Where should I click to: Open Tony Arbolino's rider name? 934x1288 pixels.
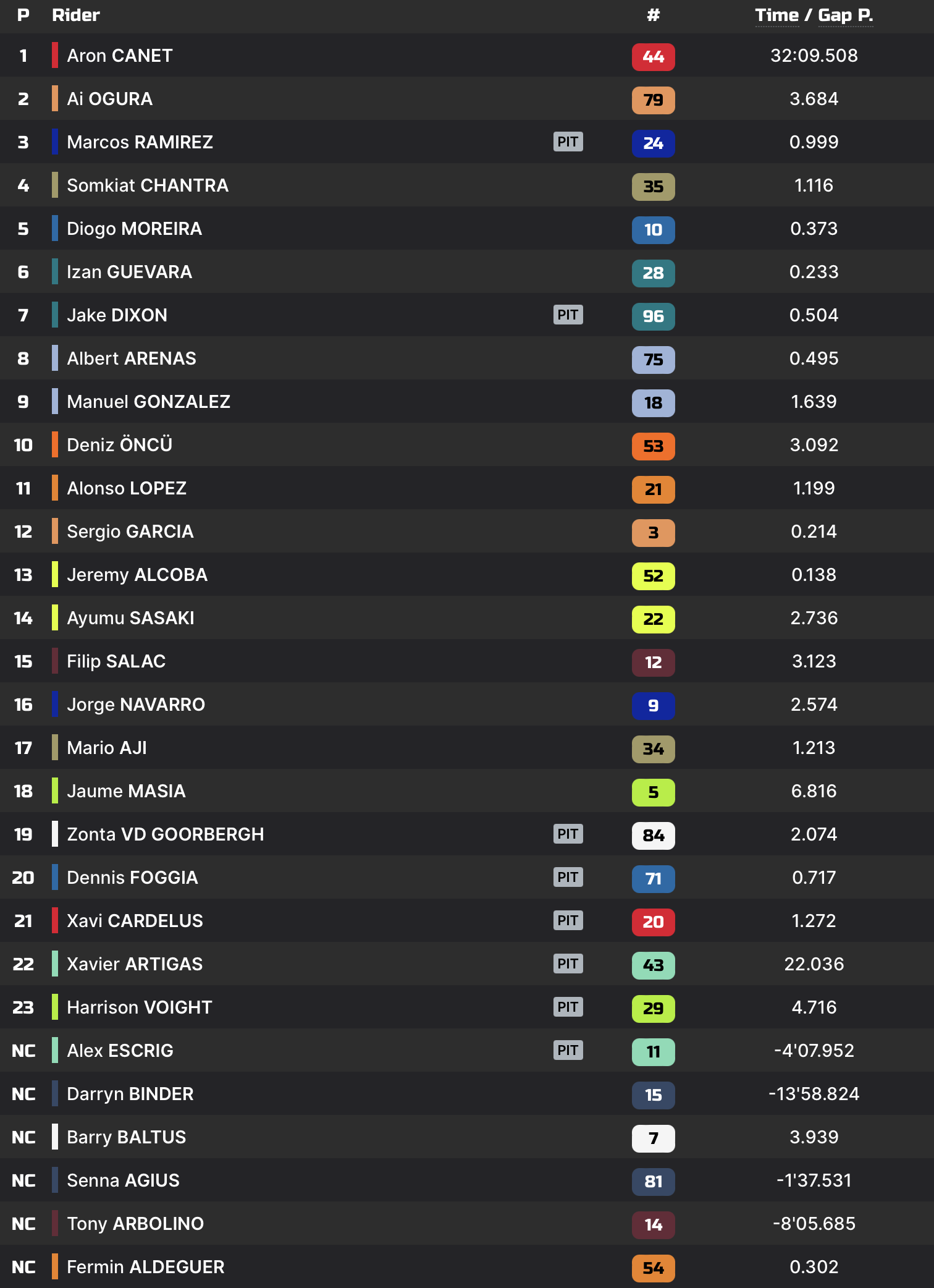[x=135, y=1224]
